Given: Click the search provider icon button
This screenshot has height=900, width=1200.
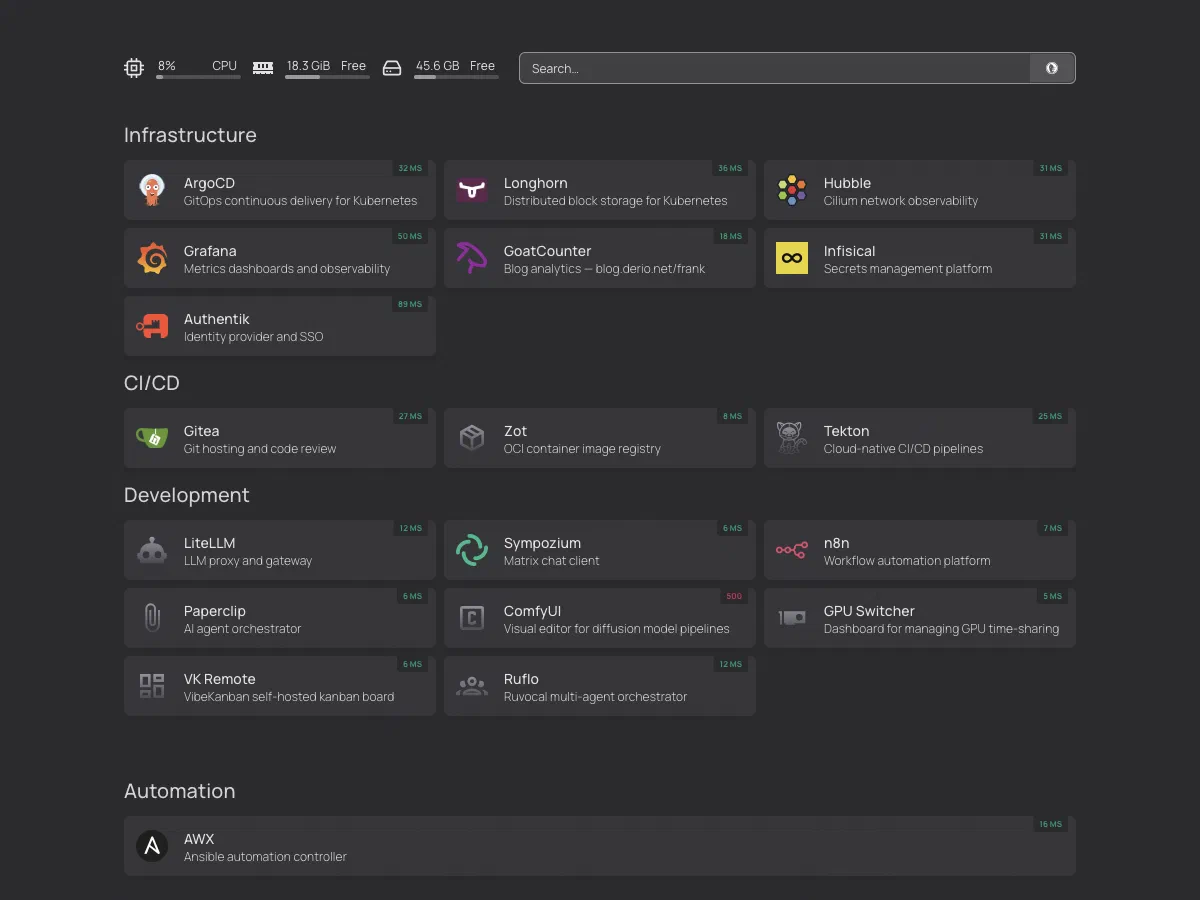Looking at the screenshot, I should coord(1052,68).
